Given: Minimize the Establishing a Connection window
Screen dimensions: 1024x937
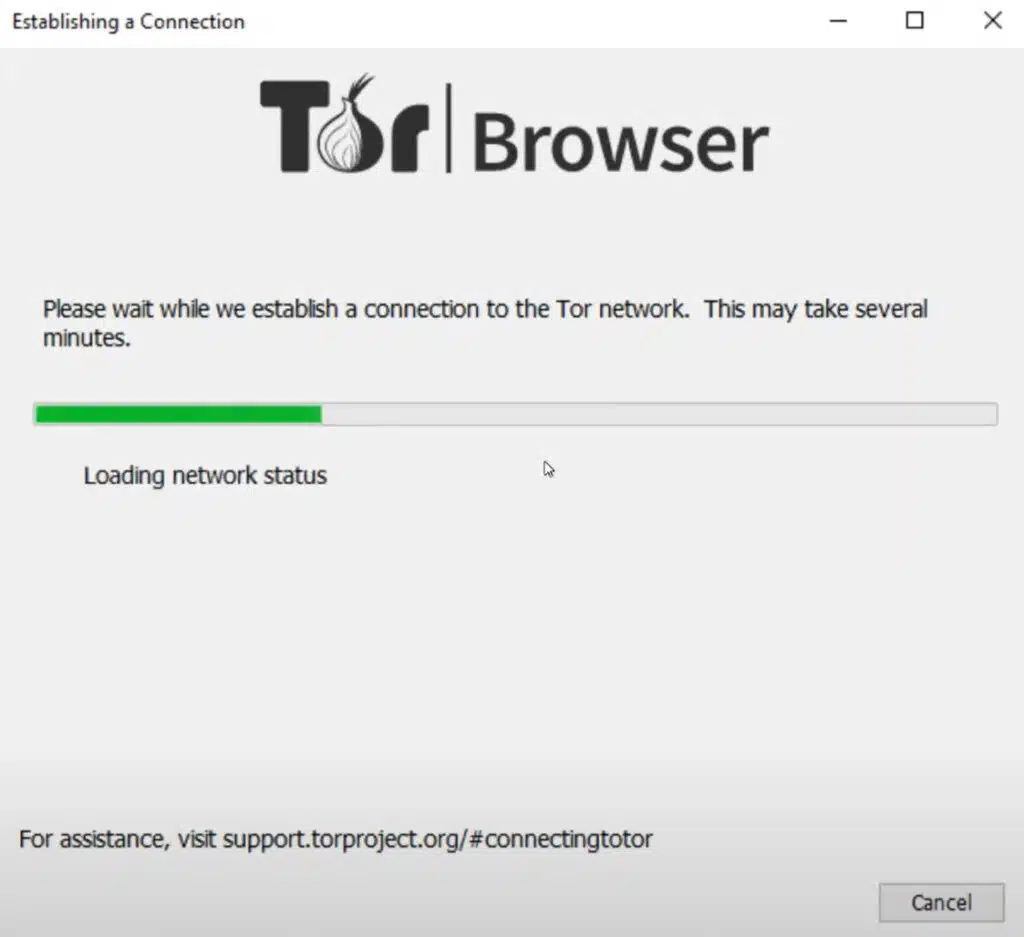Looking at the screenshot, I should pyautogui.click(x=838, y=21).
